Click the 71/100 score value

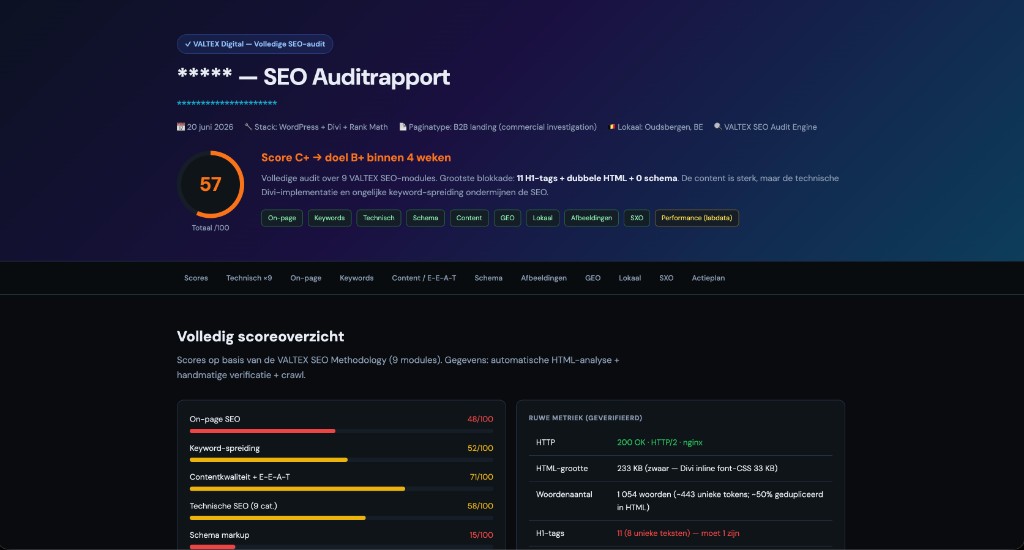pos(481,477)
